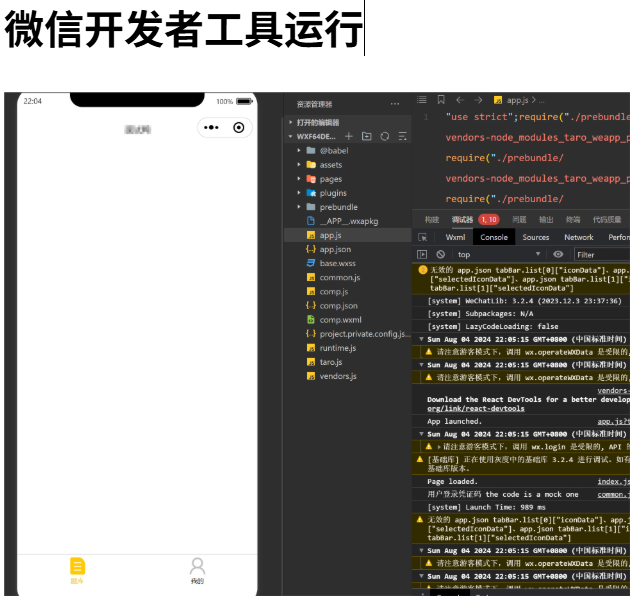Click the new folder icon in explorer

pyautogui.click(x=367, y=136)
